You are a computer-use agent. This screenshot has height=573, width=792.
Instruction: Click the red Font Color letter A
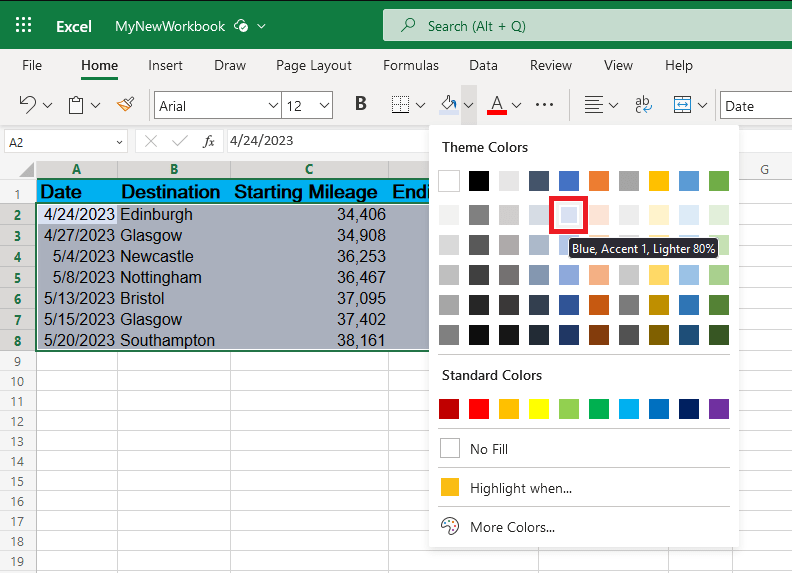(x=497, y=105)
